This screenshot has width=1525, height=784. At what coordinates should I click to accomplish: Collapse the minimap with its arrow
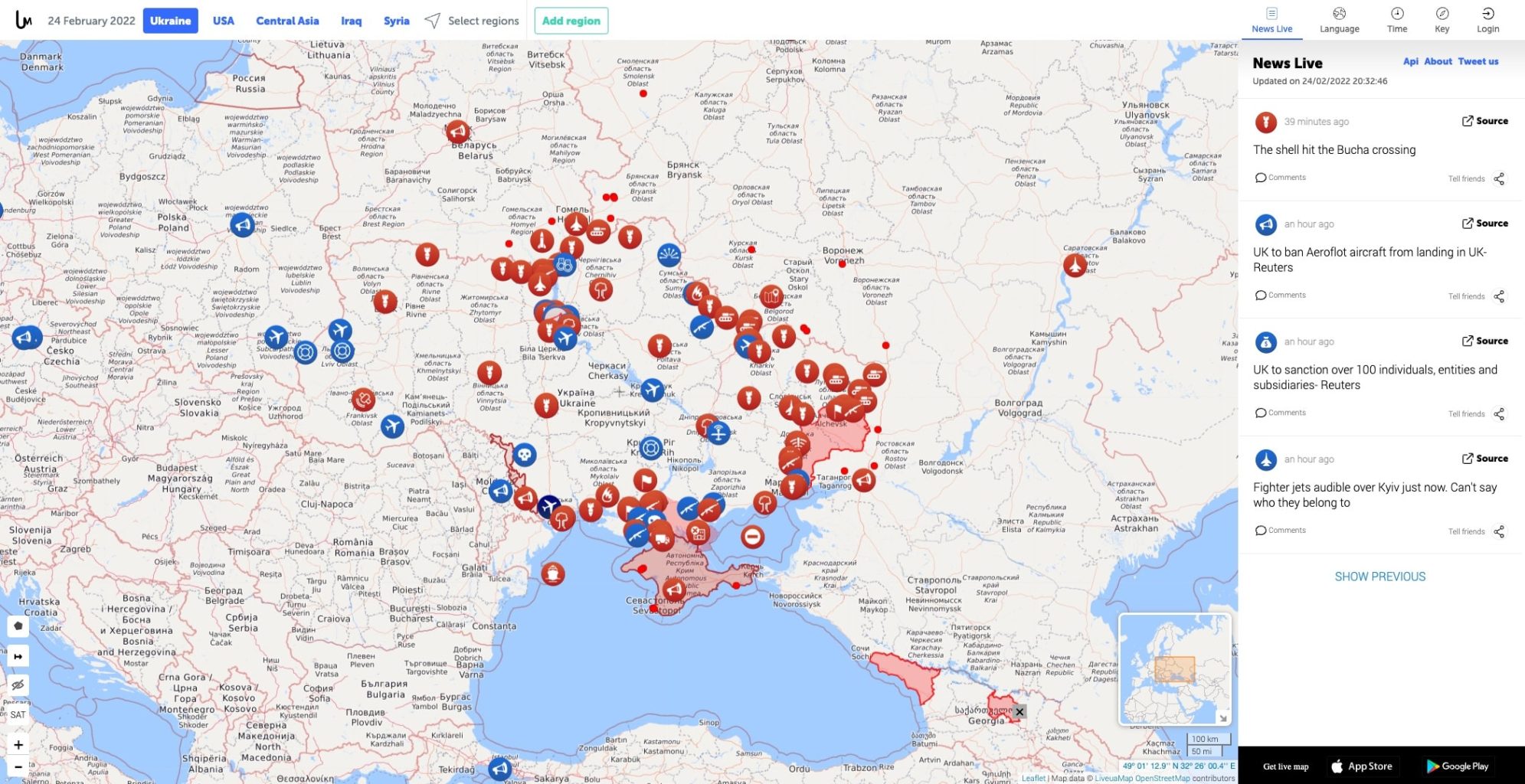tap(1223, 717)
